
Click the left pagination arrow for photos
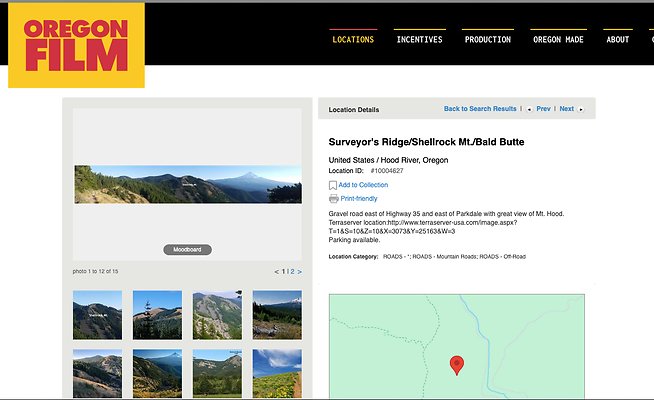(x=277, y=271)
